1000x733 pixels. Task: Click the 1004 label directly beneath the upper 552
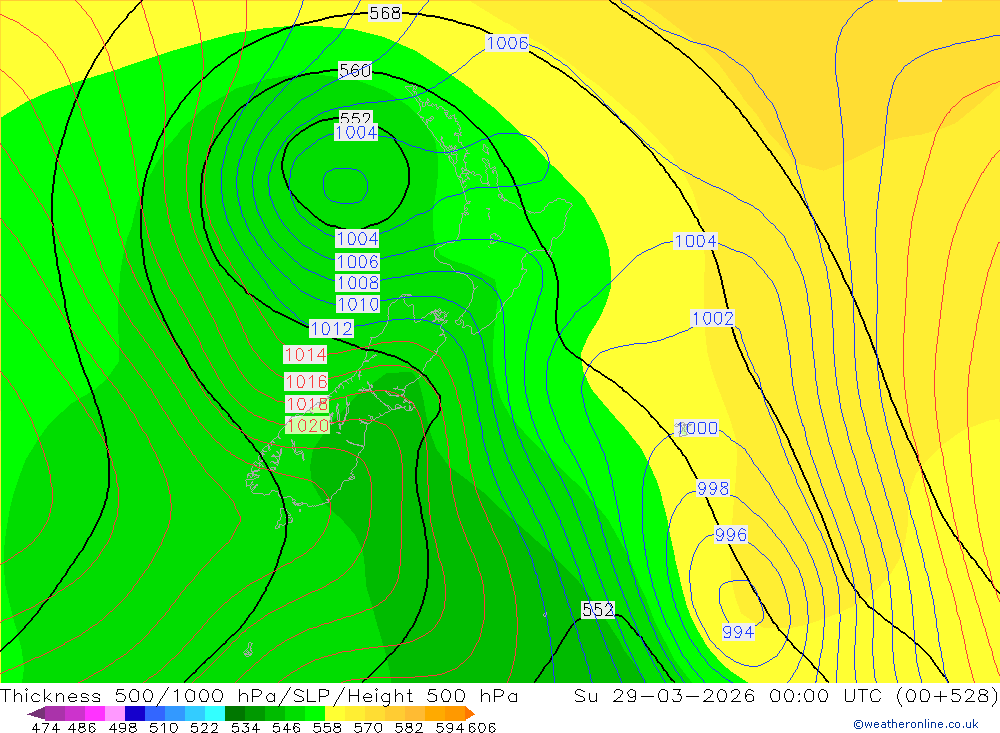[357, 132]
